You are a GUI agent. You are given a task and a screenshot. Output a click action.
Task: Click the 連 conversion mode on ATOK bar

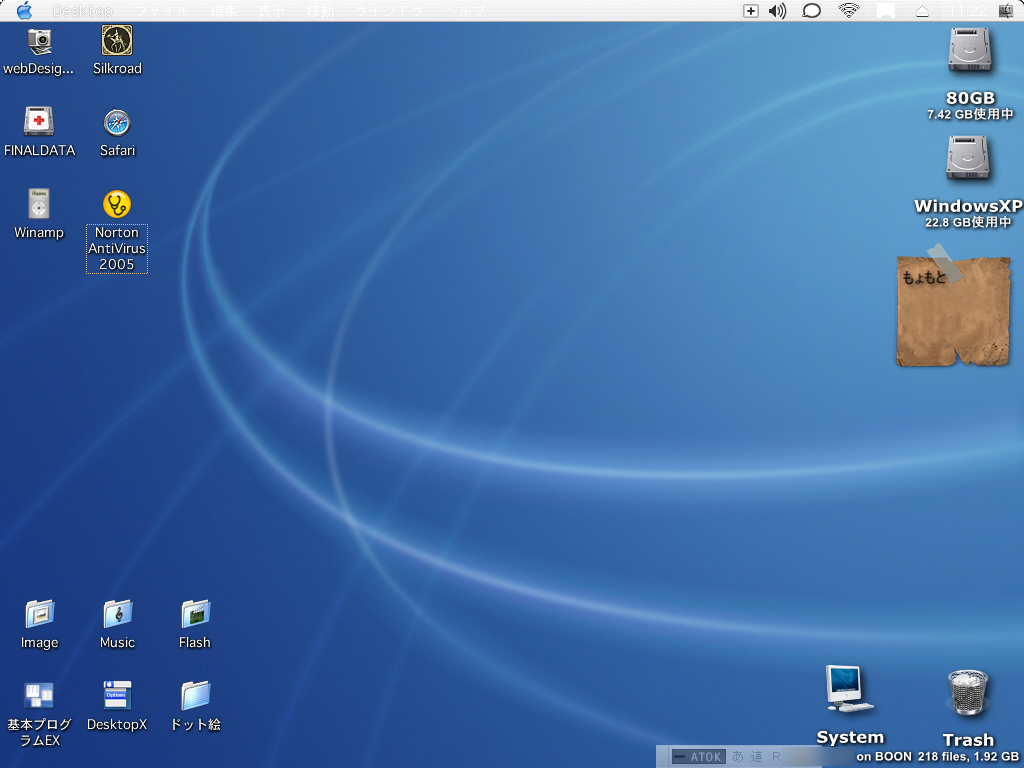click(x=756, y=756)
